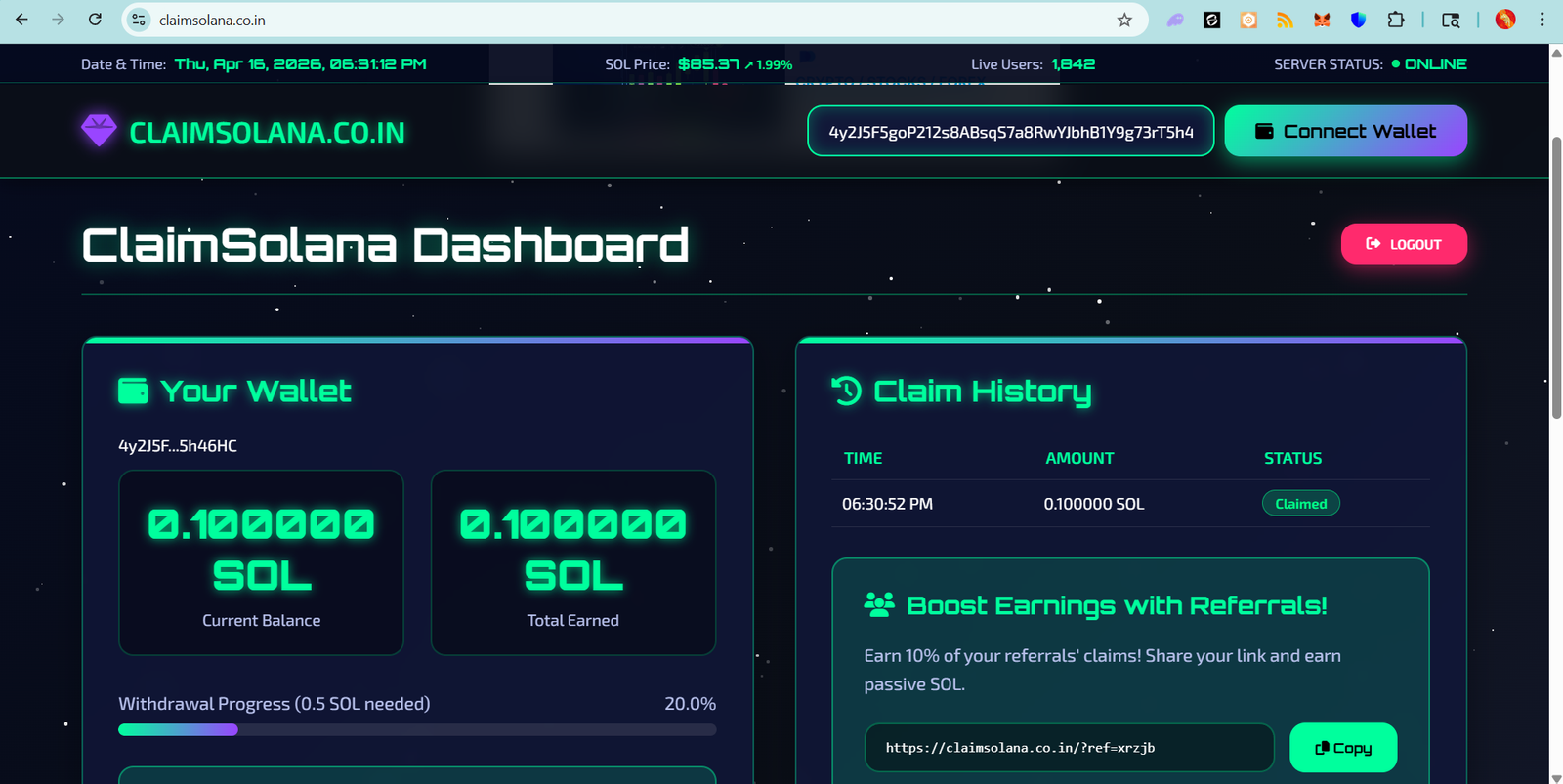Open the MetaMask fox extension
Viewport: 1563px width, 784px height.
point(1322,20)
